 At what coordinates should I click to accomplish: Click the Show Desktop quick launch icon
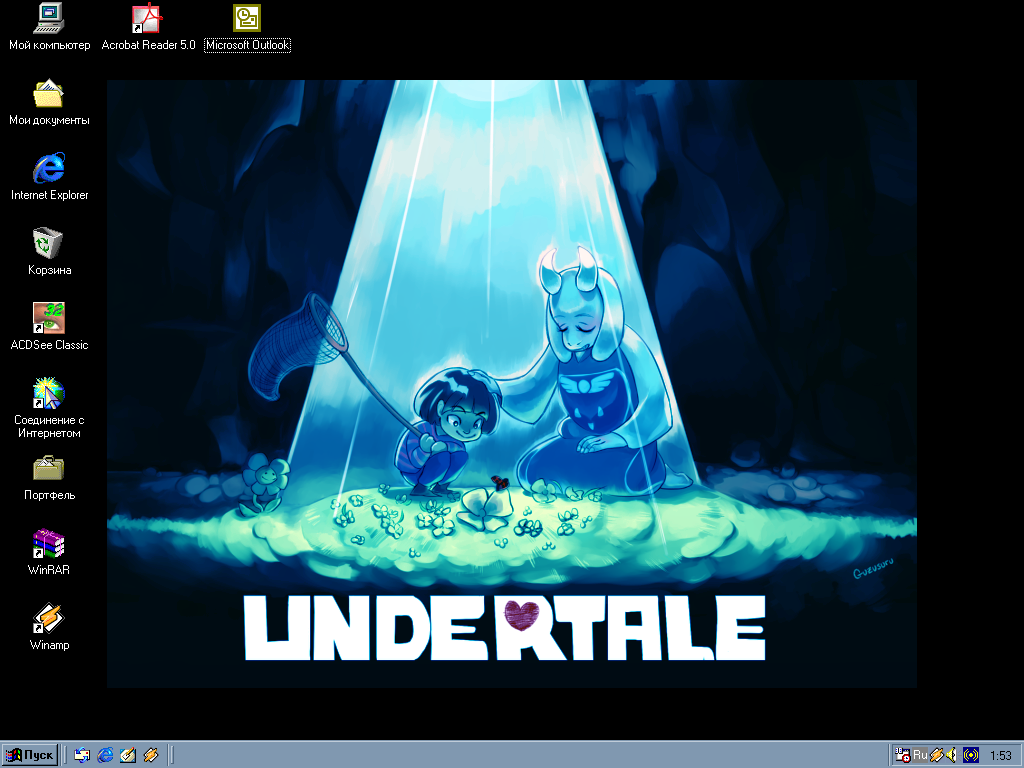[128, 755]
